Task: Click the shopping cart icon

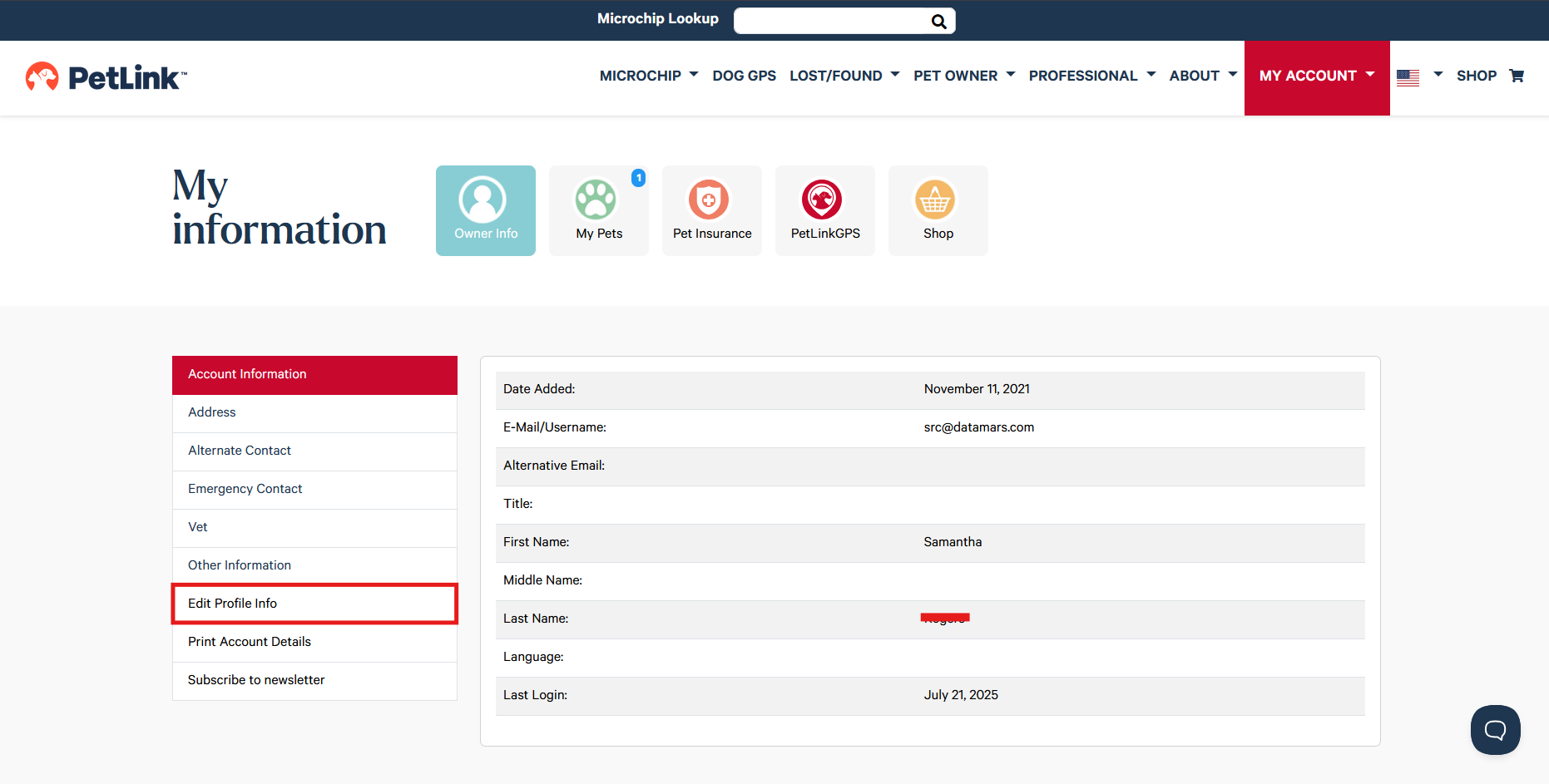Action: coord(1517,76)
